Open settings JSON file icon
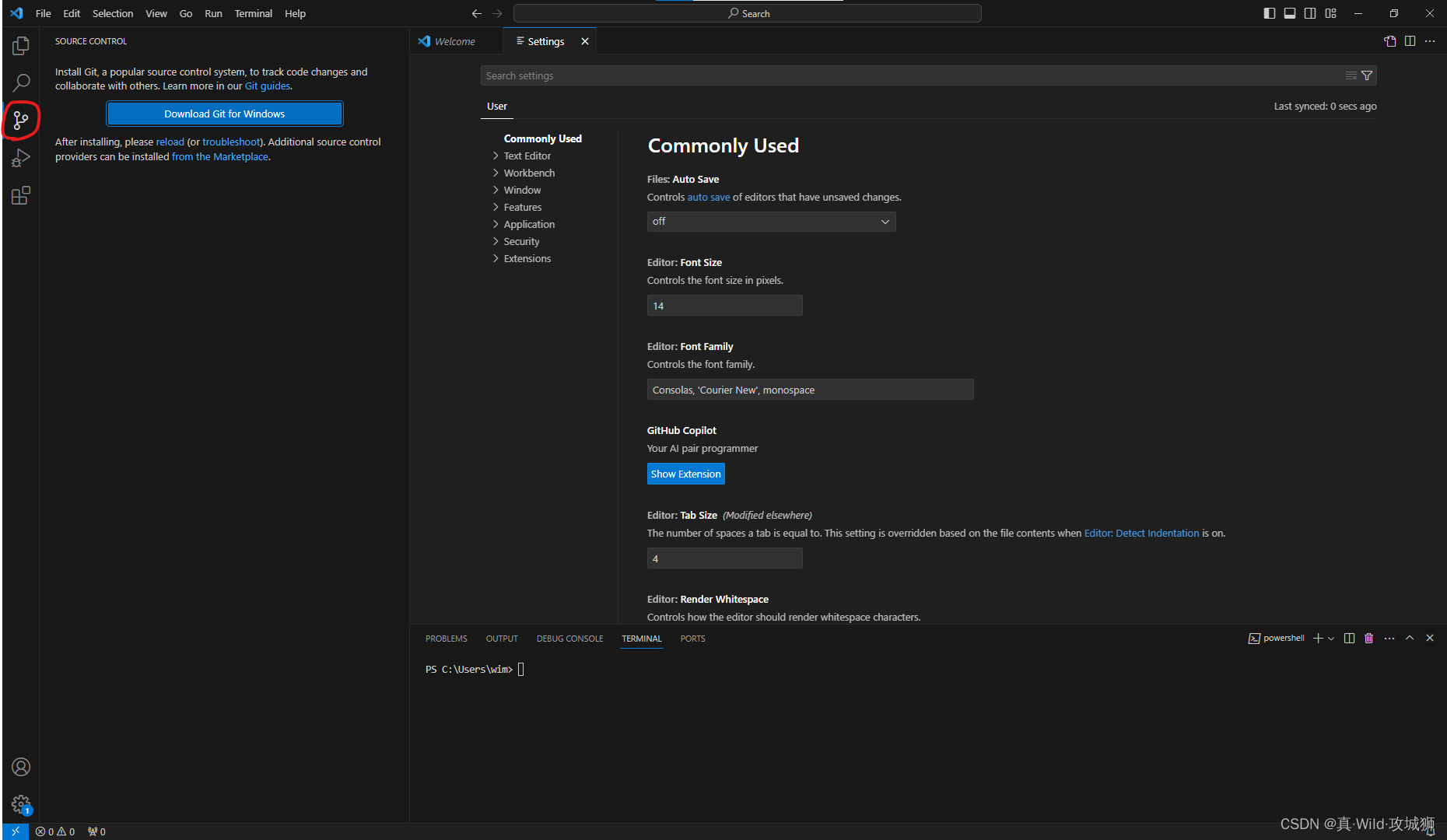Viewport: 1447px width, 840px height. click(1390, 41)
